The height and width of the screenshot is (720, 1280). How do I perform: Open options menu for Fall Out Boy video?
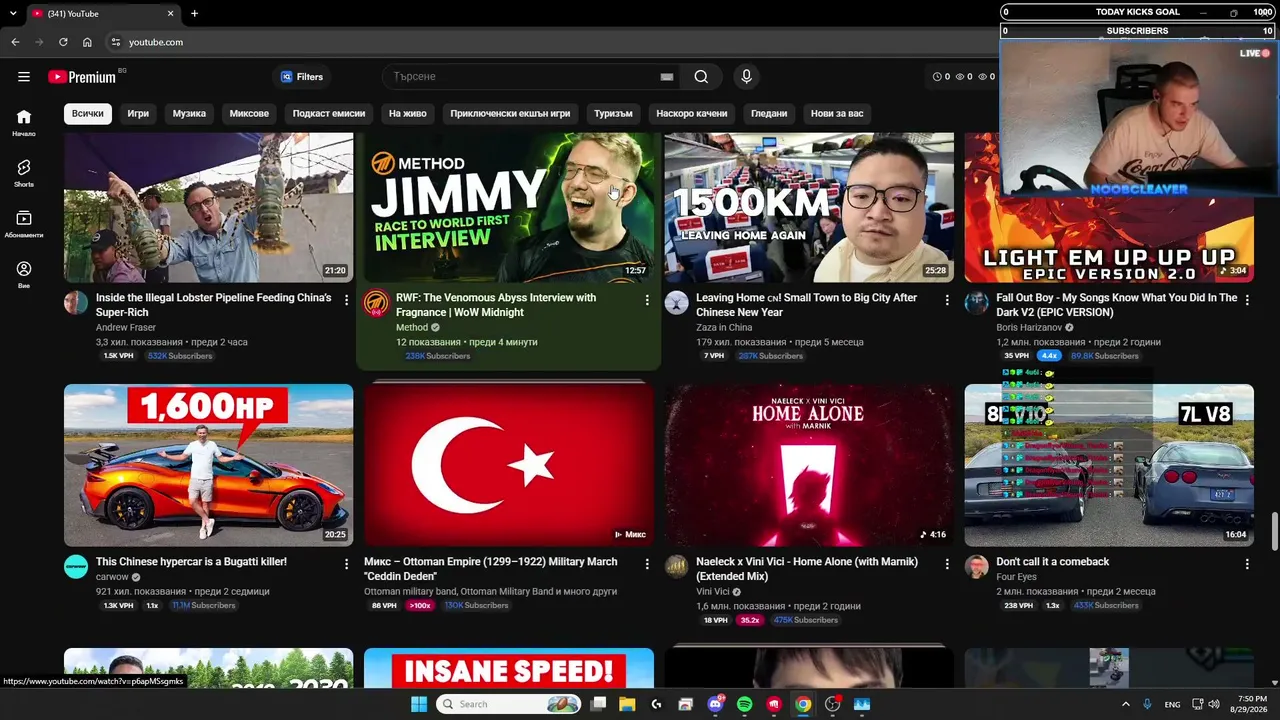1247,300
